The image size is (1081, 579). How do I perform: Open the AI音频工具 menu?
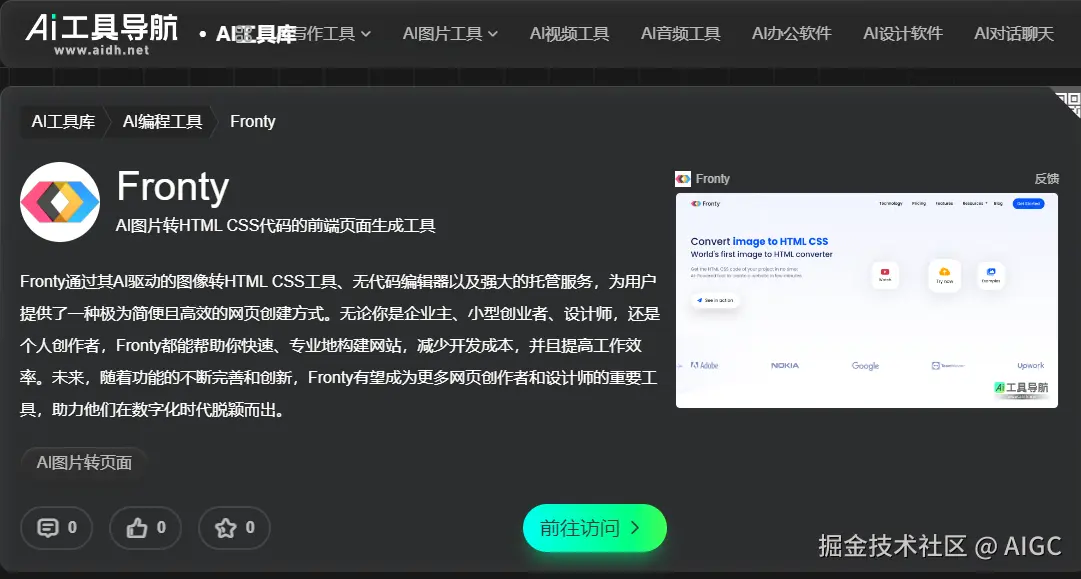coord(680,33)
